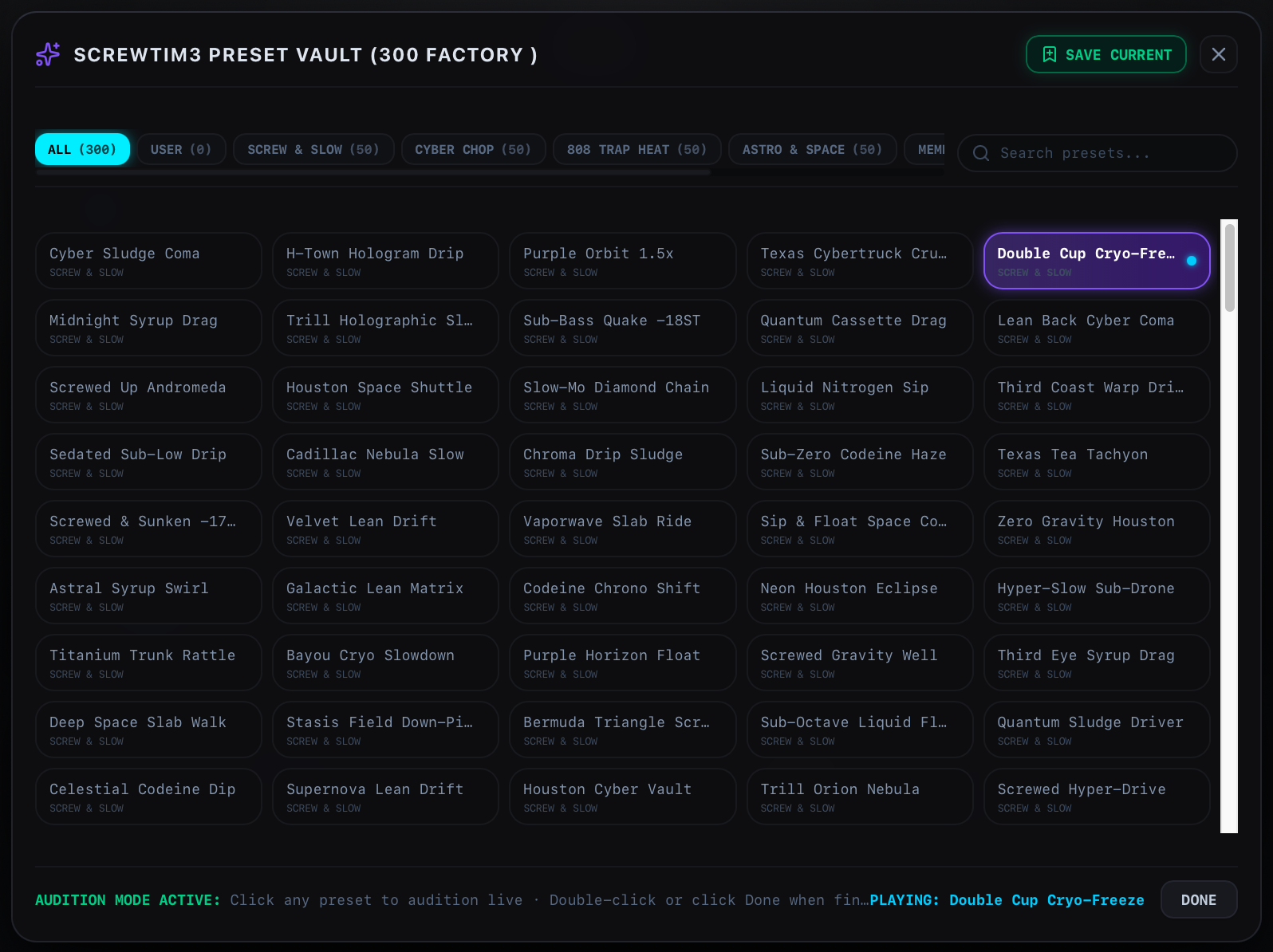Load the Chroma Drip Sludge preset
Viewport: 1273px width, 952px height.
click(x=622, y=462)
